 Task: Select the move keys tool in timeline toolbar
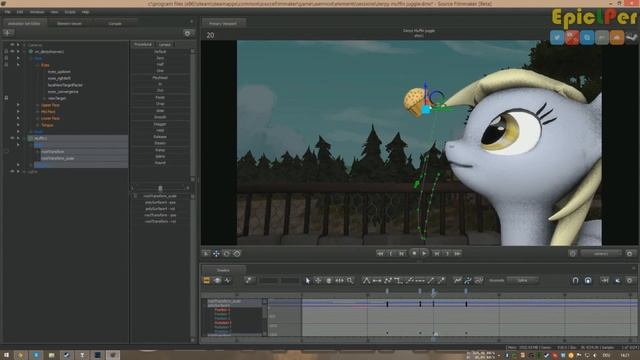pos(318,280)
